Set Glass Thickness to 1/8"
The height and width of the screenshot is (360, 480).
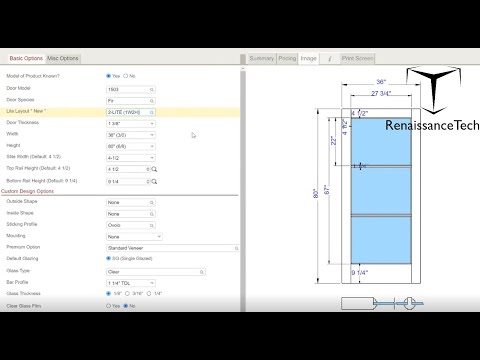coord(108,294)
